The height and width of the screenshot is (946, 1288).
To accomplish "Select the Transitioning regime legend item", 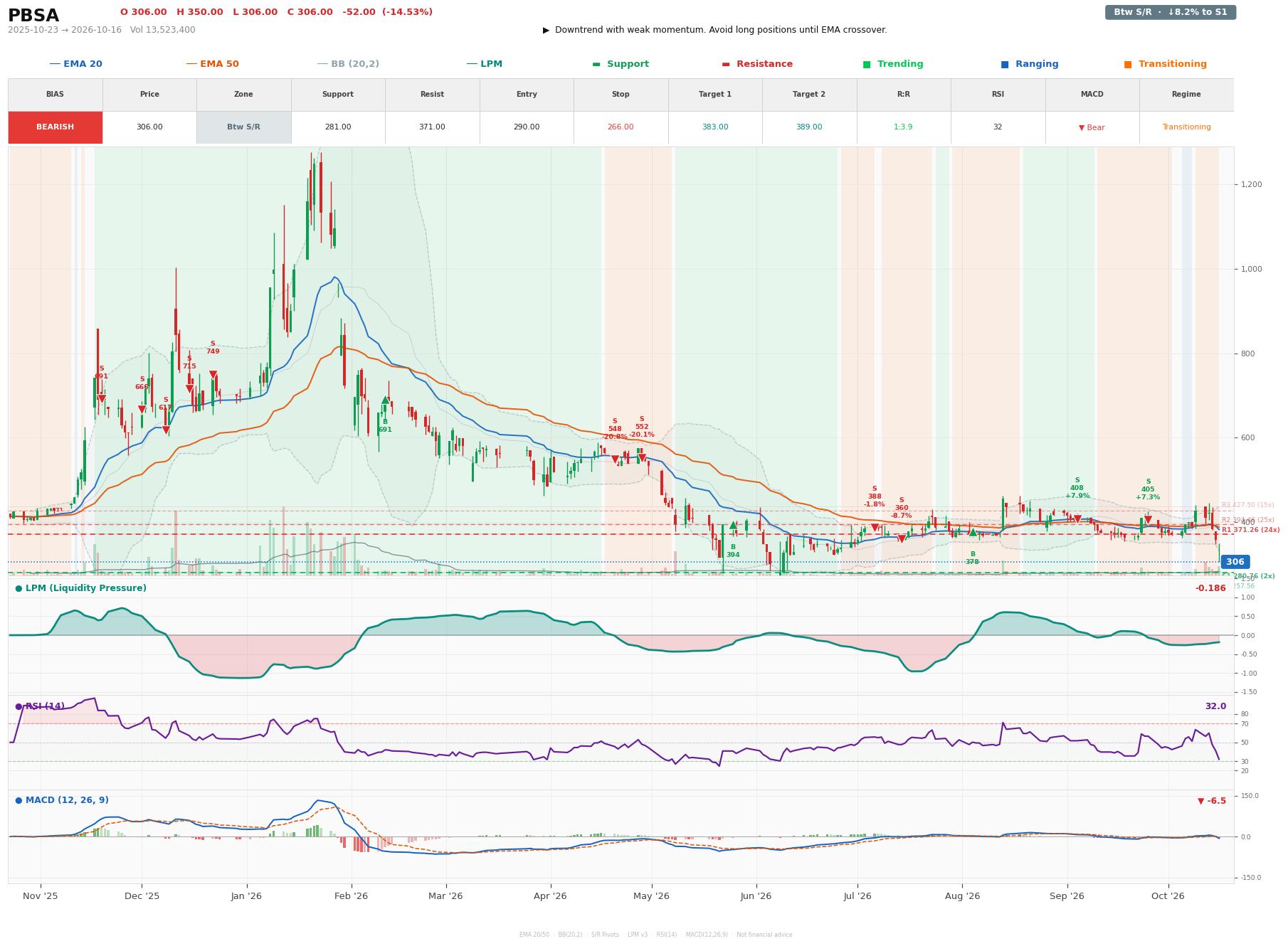I will tap(1165, 64).
